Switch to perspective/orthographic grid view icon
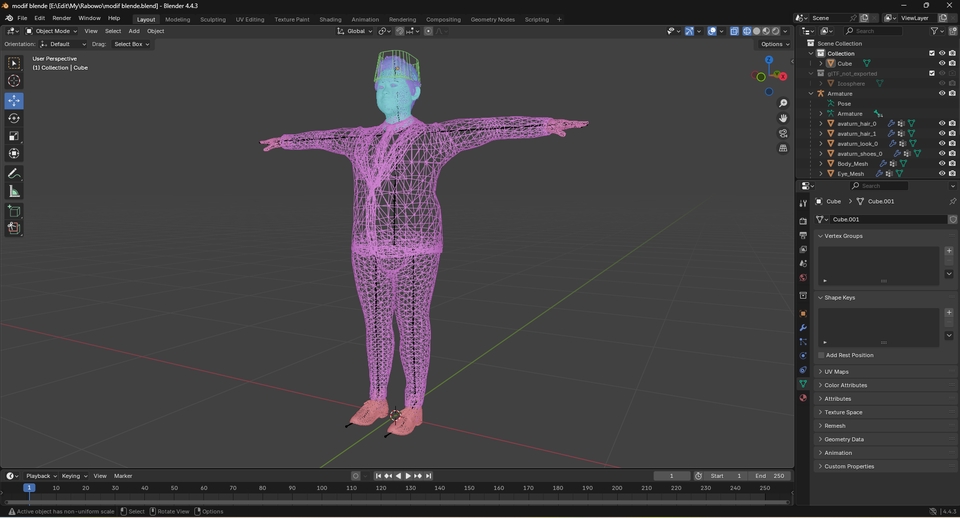Image resolution: width=960 pixels, height=518 pixels. pyautogui.click(x=783, y=148)
